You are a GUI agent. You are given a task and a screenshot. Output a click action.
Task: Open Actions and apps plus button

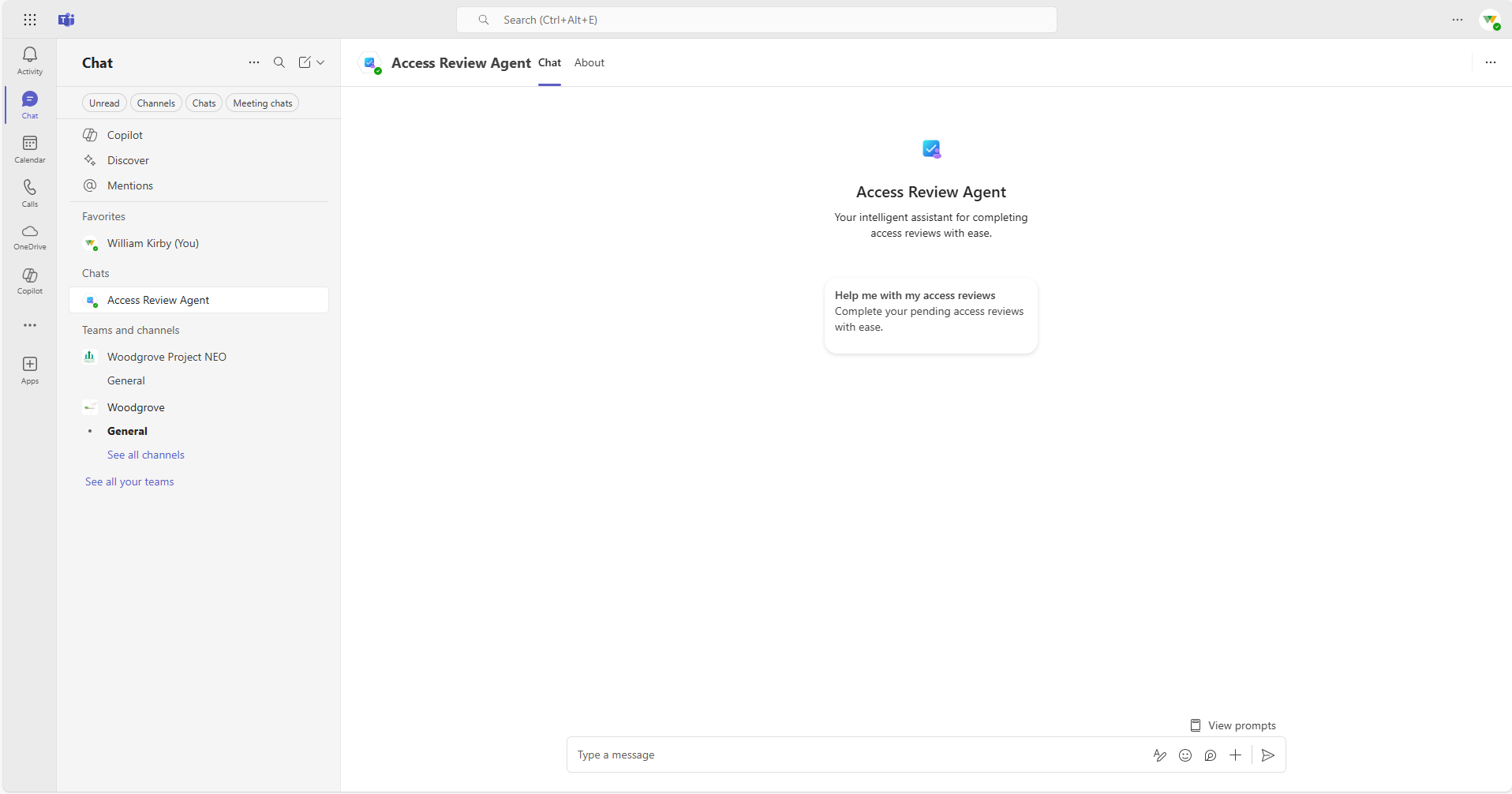point(1236,755)
